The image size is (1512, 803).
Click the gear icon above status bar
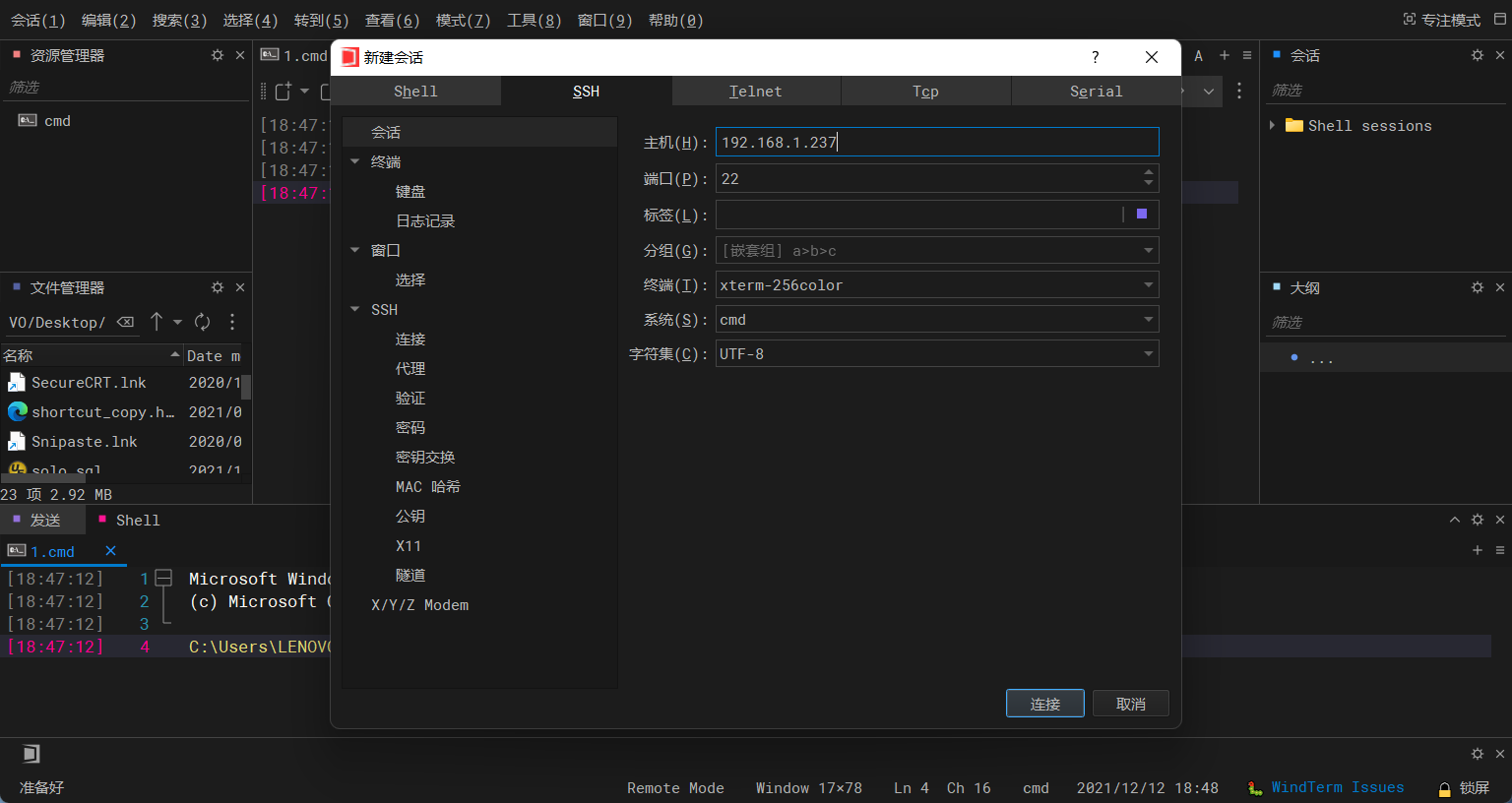[x=1478, y=754]
